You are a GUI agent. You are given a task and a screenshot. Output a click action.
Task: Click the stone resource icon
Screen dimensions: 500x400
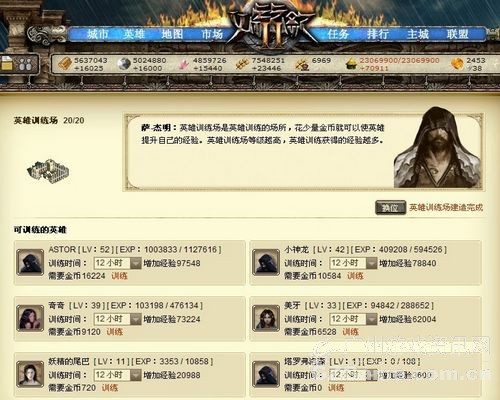(124, 63)
